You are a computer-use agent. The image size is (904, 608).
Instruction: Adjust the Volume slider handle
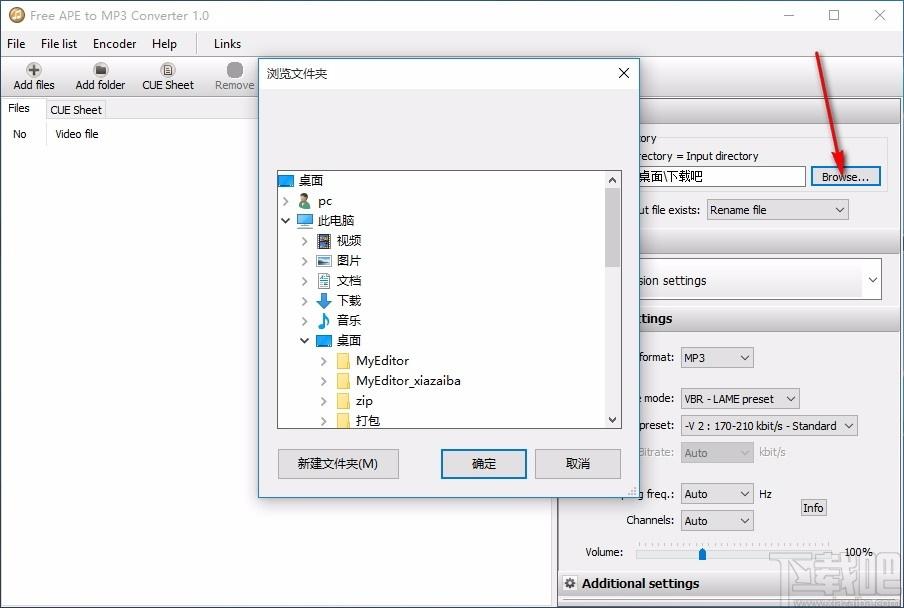(702, 554)
